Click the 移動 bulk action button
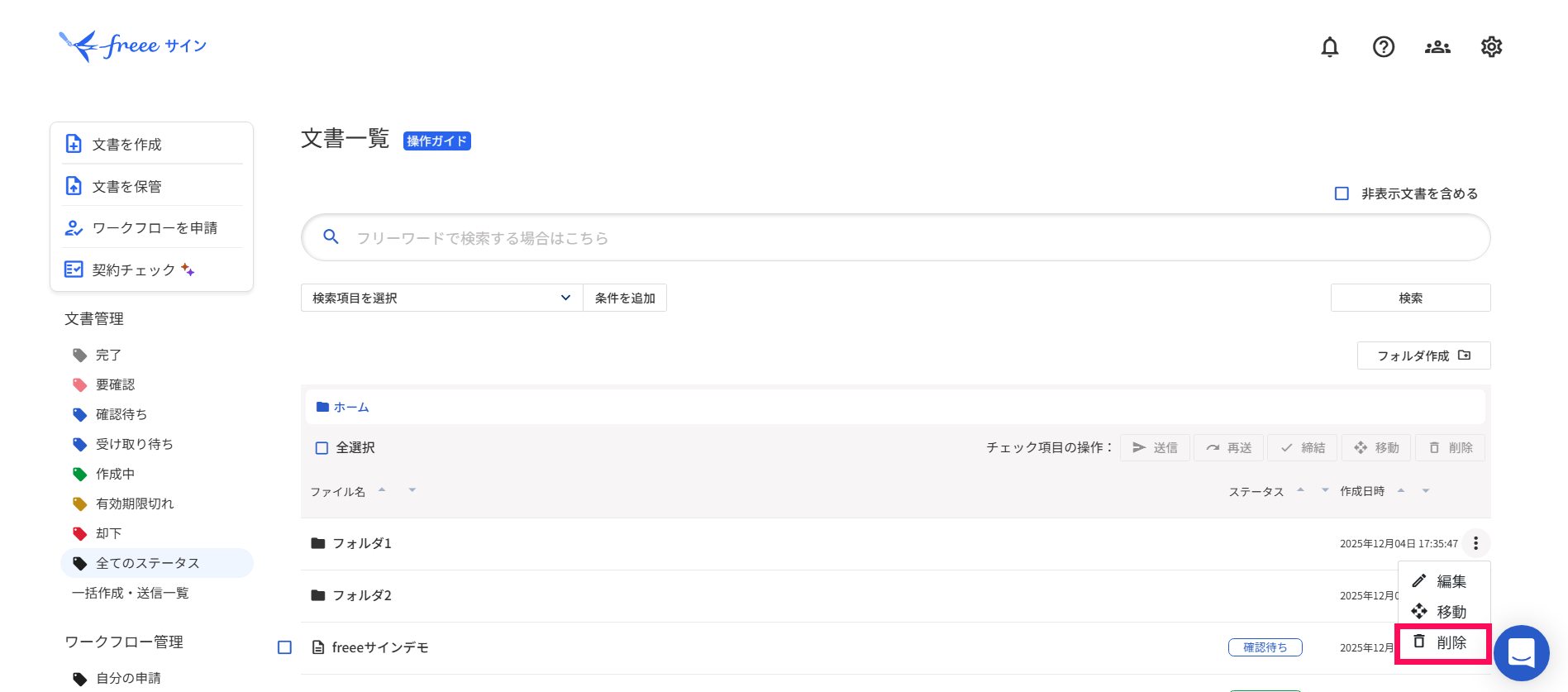This screenshot has width=1568, height=692. coord(1376,447)
